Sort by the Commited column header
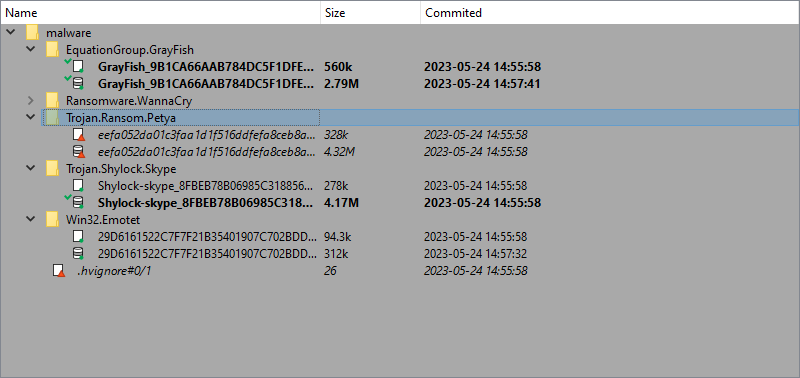The width and height of the screenshot is (800, 378). [610, 12]
